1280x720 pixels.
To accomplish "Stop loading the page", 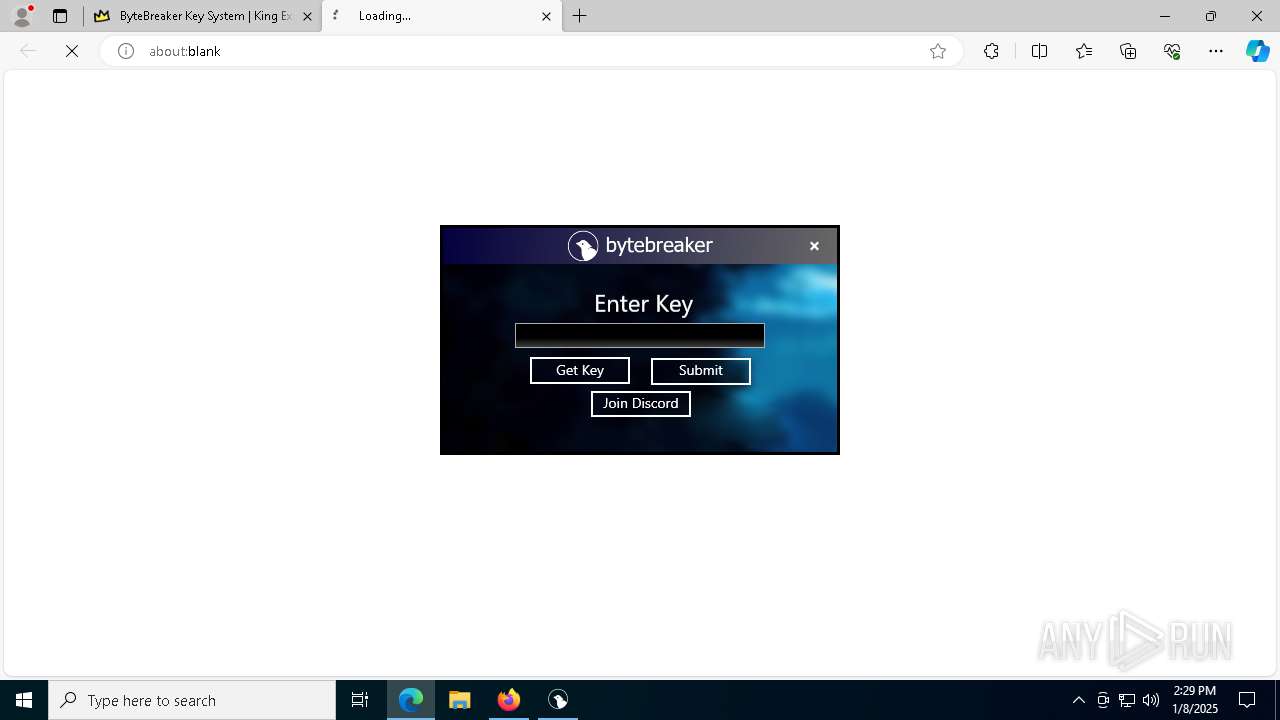I will click(x=72, y=51).
